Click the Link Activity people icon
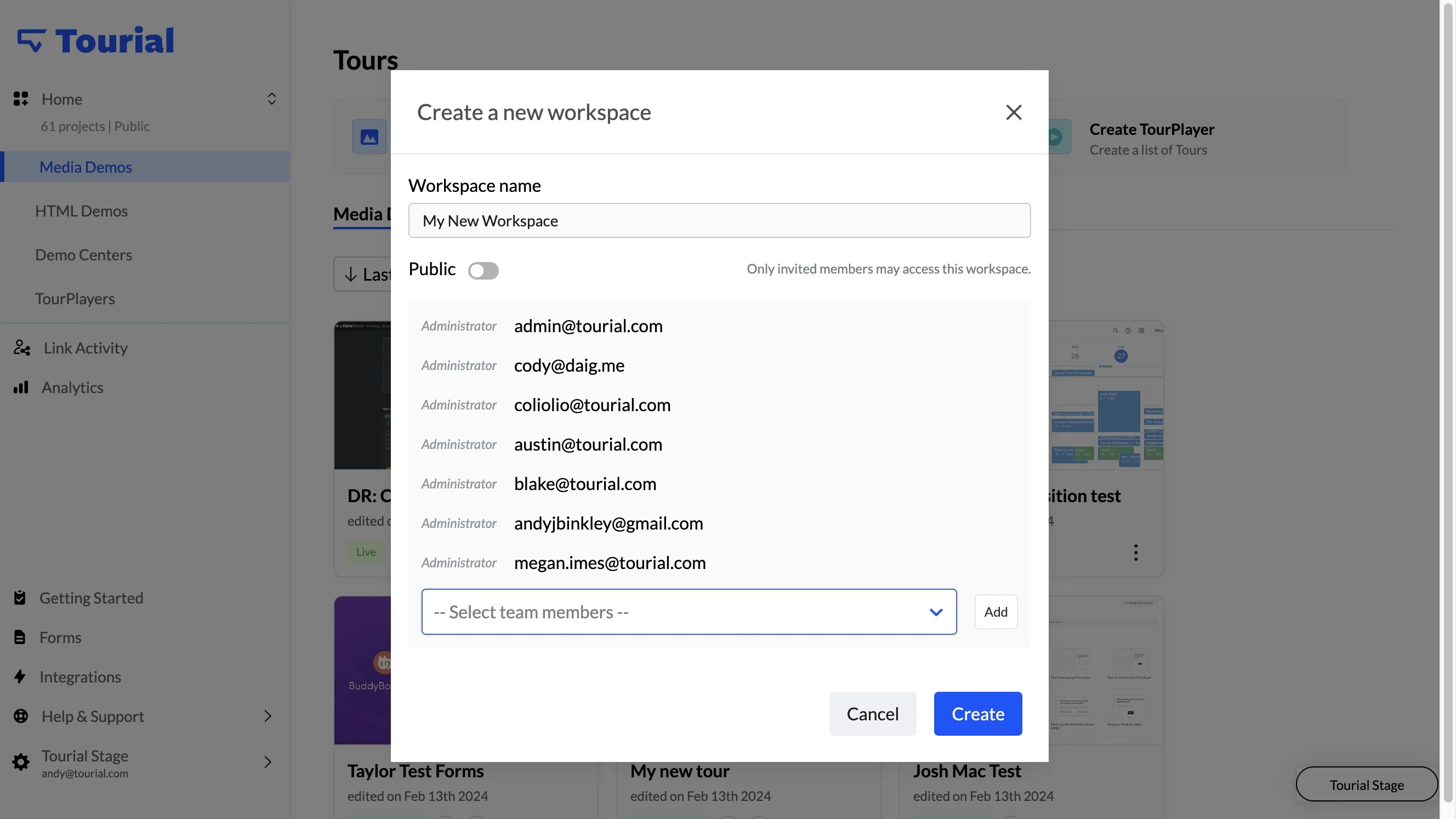1456x819 pixels. click(21, 348)
